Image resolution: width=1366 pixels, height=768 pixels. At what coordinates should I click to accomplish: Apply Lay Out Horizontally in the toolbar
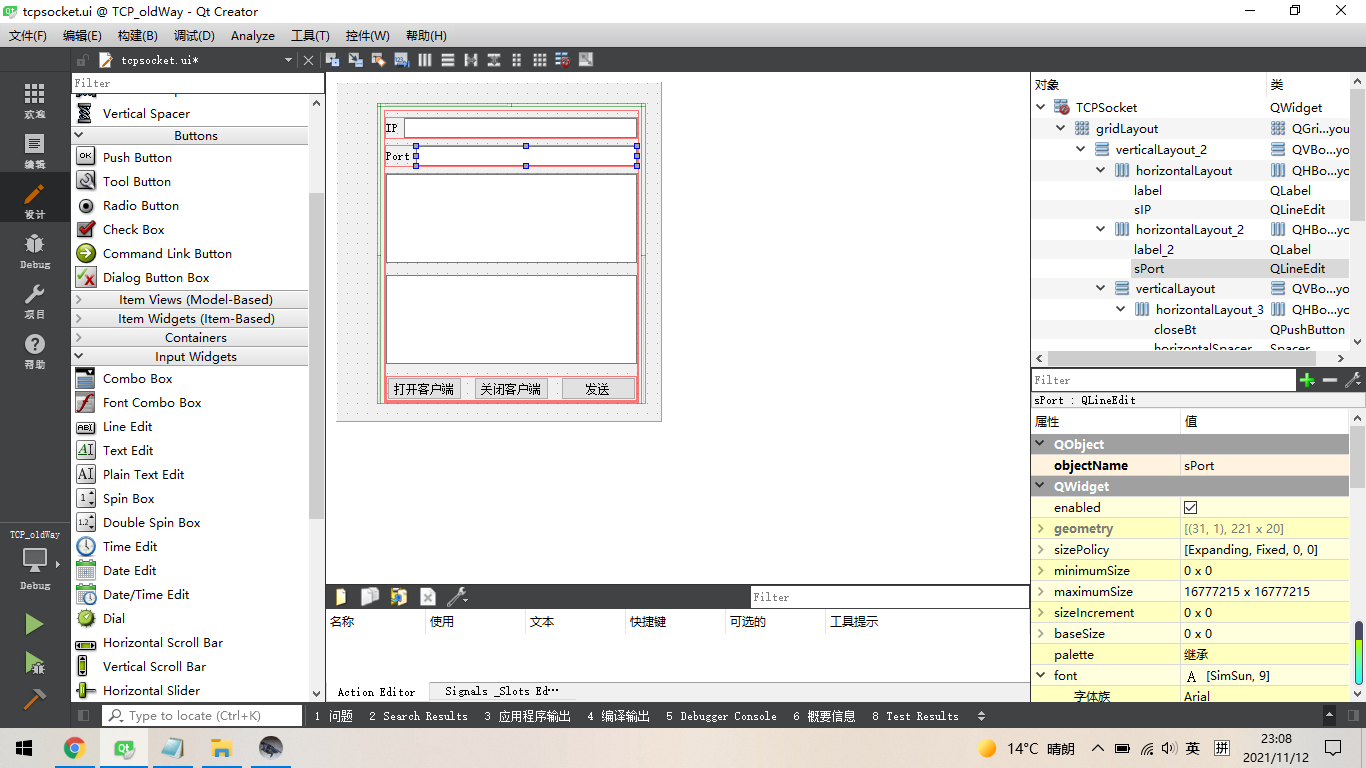425,60
